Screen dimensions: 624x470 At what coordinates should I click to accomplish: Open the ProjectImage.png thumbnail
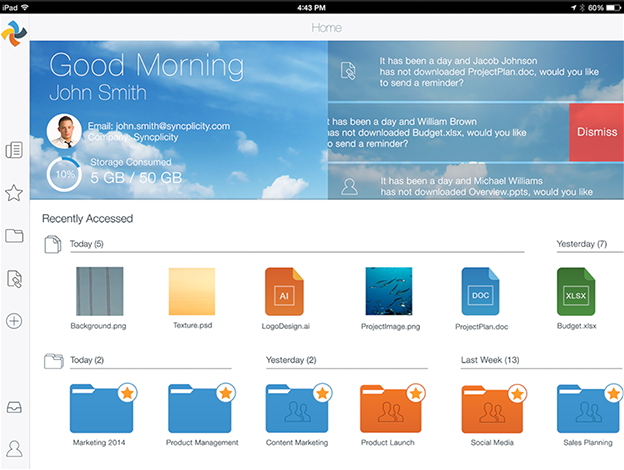coord(389,291)
